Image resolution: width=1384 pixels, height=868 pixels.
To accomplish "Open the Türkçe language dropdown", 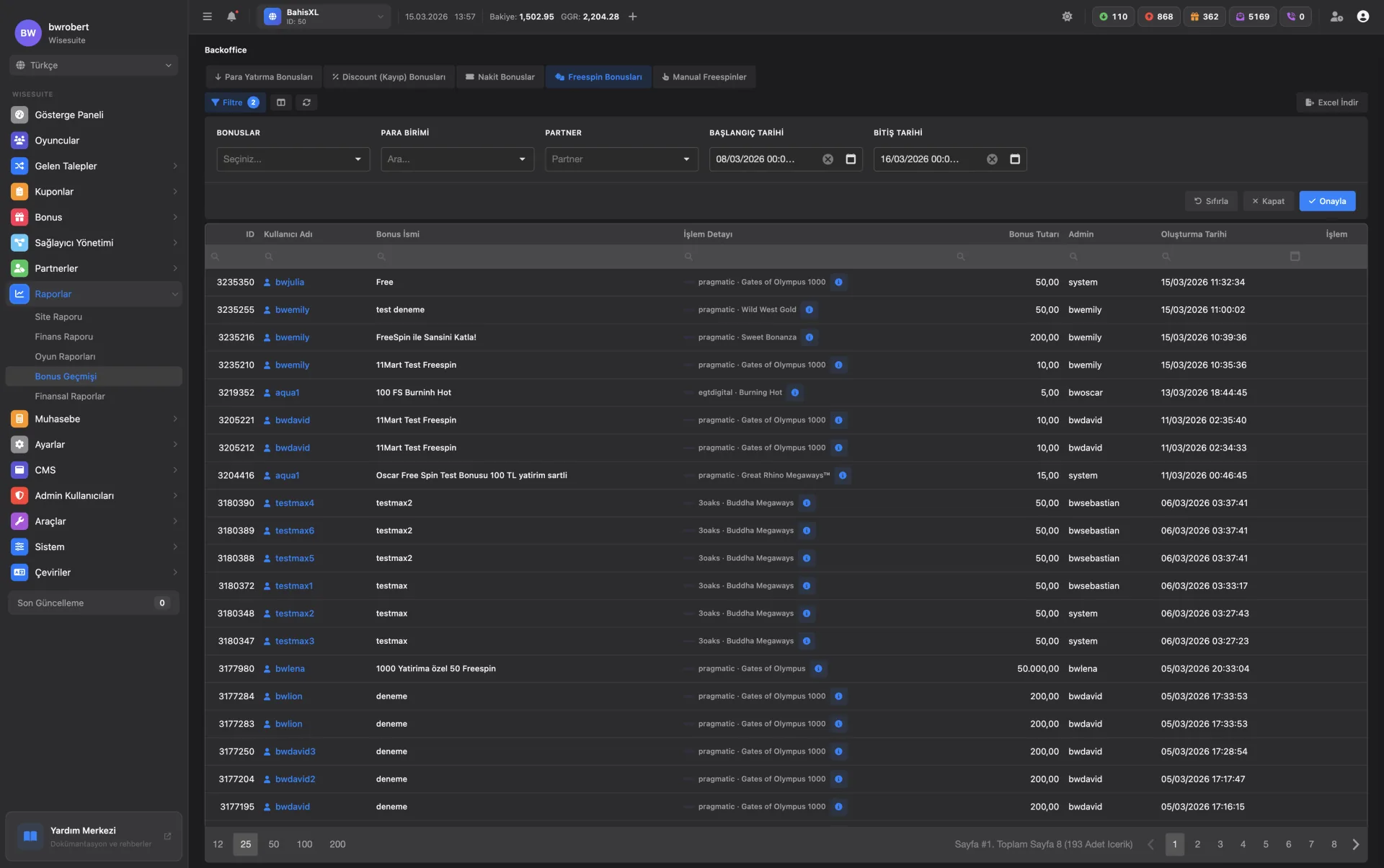I will tap(94, 65).
